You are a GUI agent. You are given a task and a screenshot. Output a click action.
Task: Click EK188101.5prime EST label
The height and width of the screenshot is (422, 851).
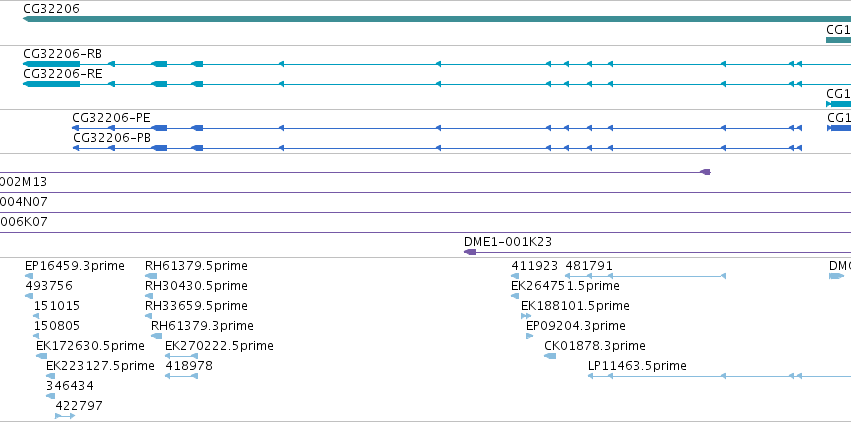[x=575, y=306]
